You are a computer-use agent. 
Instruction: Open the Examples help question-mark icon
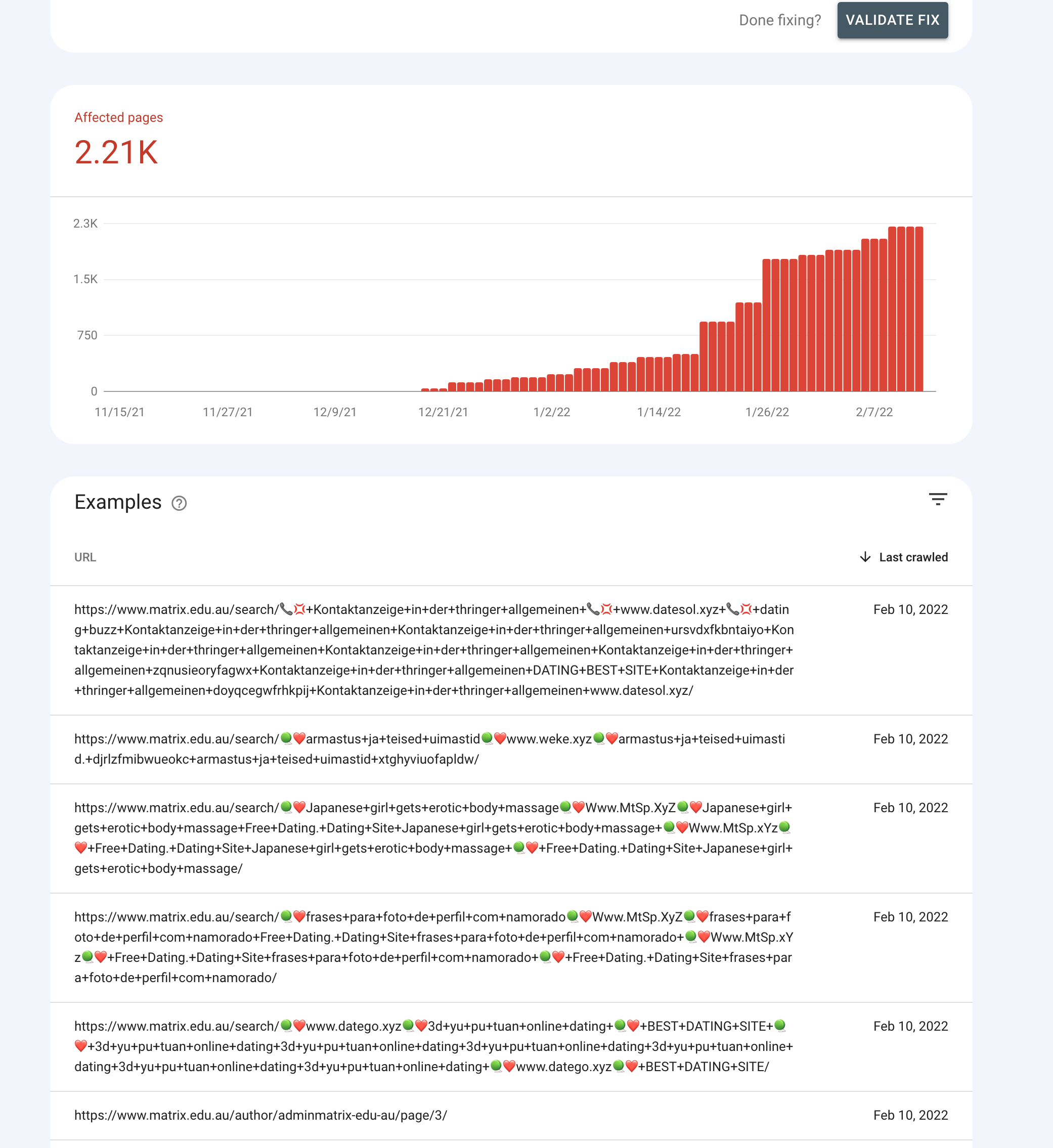pyautogui.click(x=179, y=503)
